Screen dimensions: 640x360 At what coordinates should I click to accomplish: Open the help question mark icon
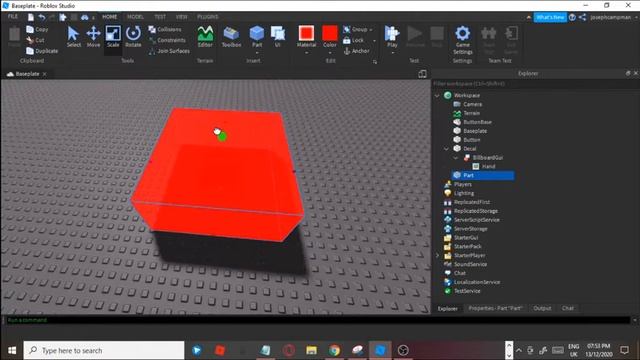[x=572, y=17]
